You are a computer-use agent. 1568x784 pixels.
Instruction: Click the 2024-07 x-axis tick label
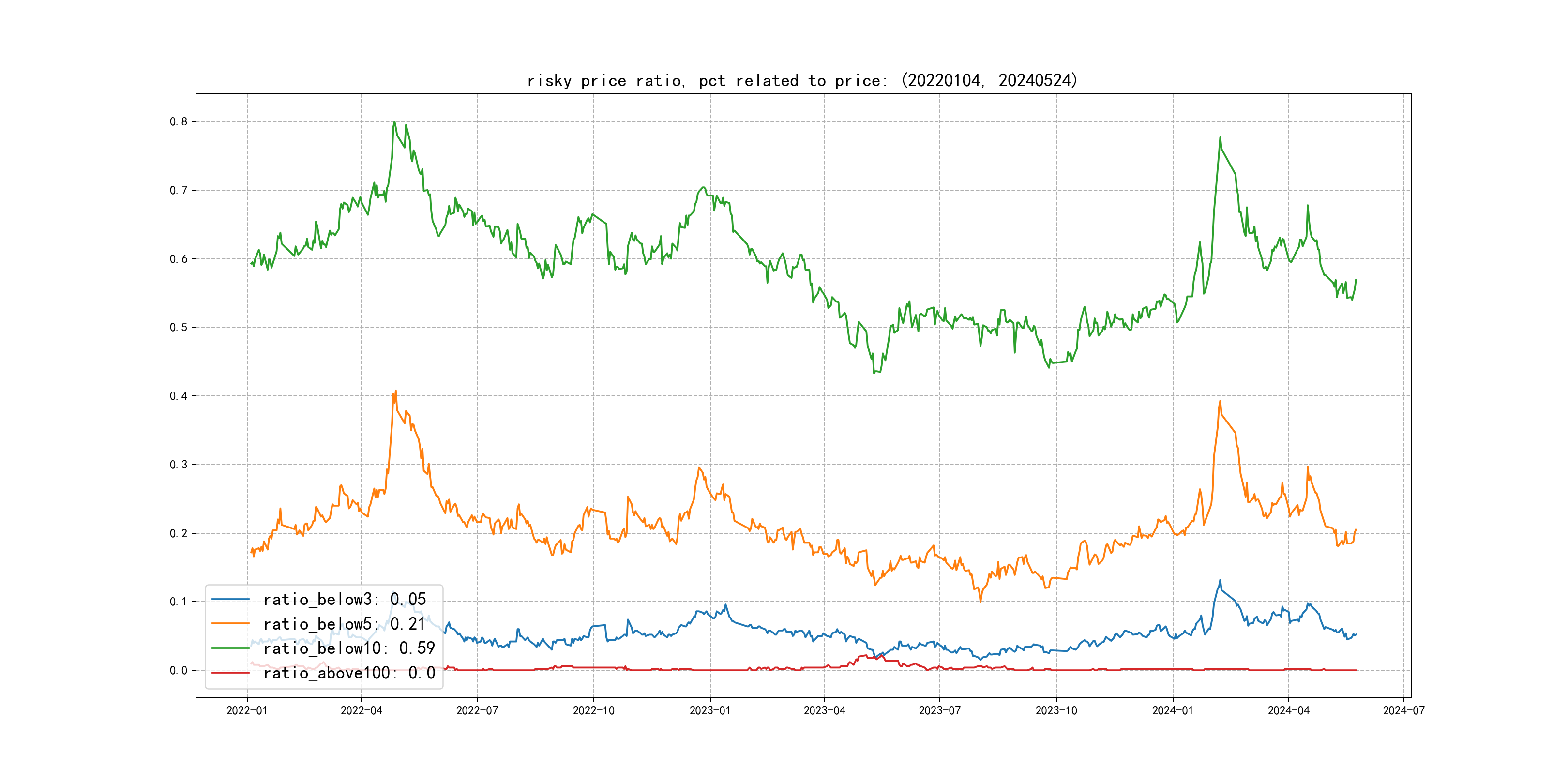coord(1403,710)
